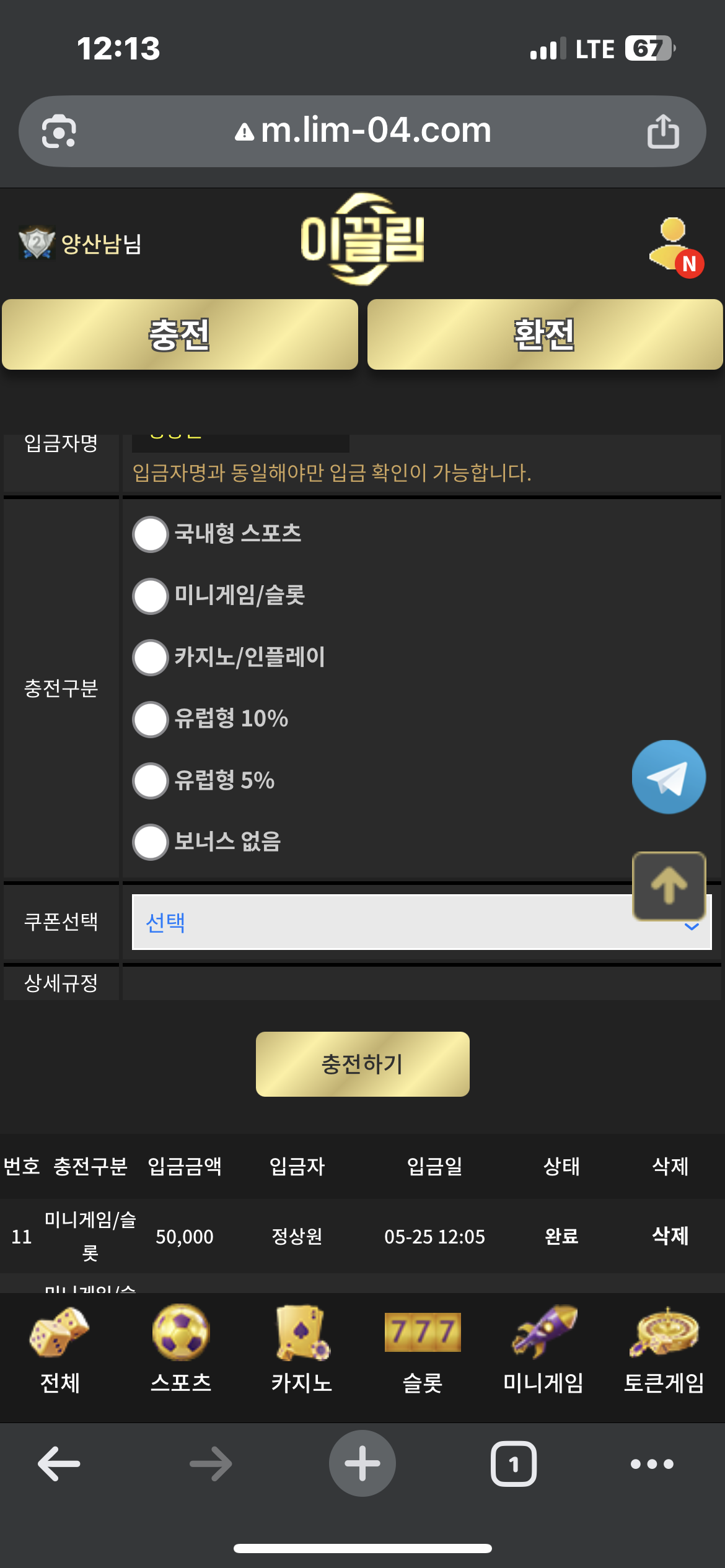Select the 보너스 없음 radio option

pos(151,842)
